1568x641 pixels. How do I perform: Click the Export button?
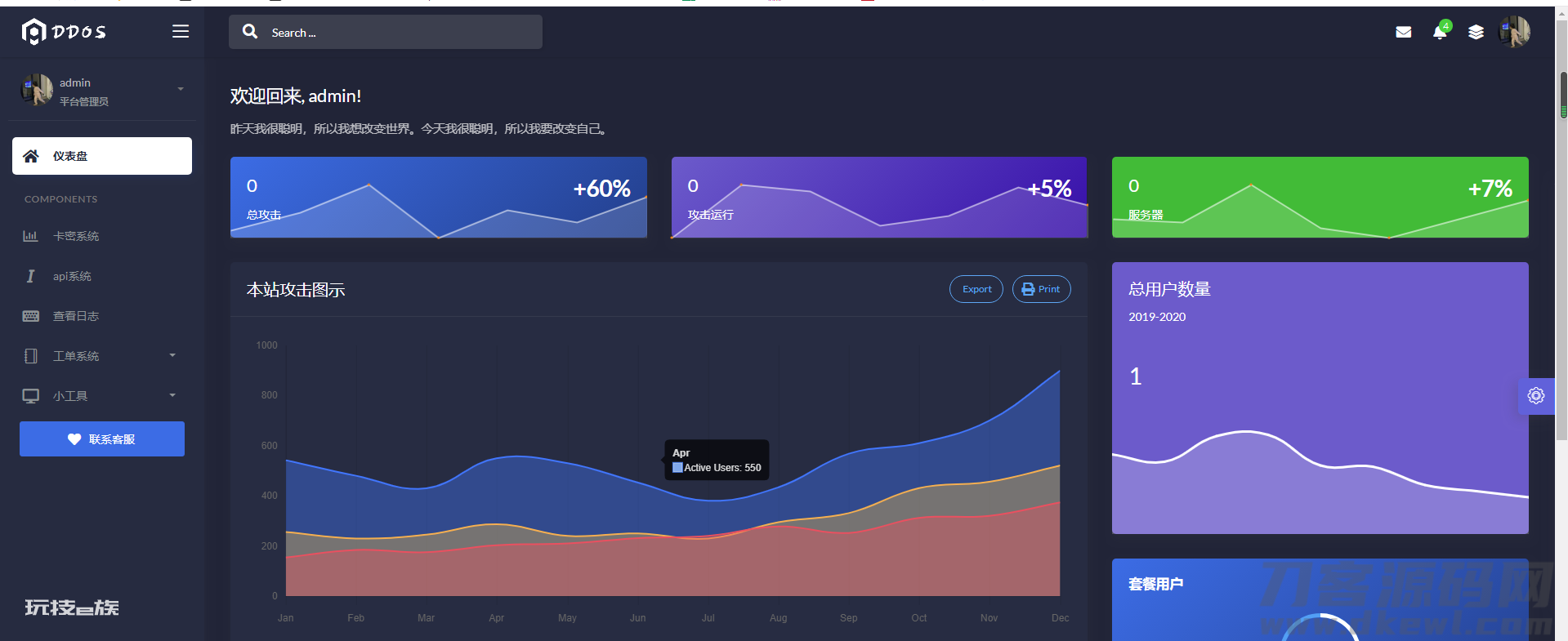coord(976,289)
